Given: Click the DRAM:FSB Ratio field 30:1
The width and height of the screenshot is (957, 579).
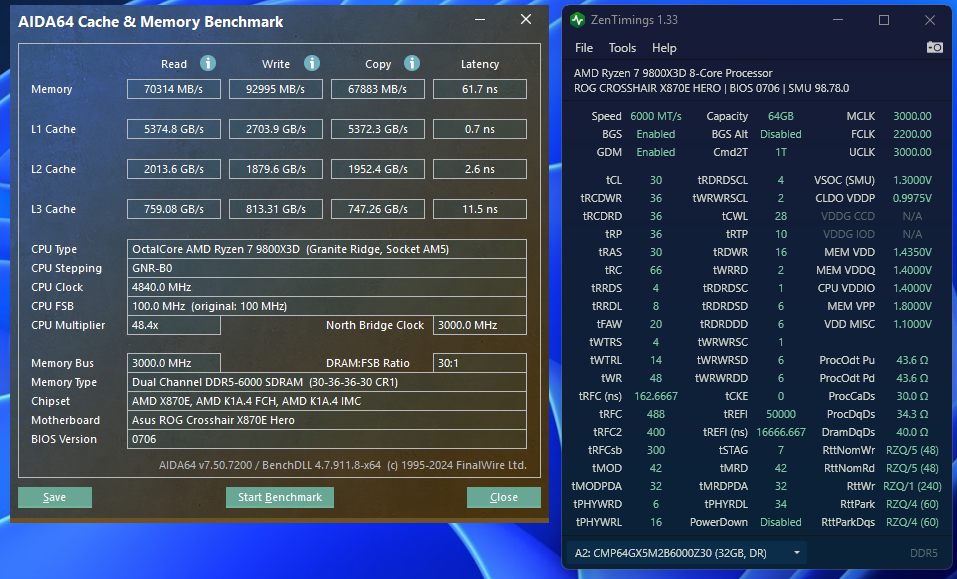Looking at the screenshot, I should click(x=480, y=363).
